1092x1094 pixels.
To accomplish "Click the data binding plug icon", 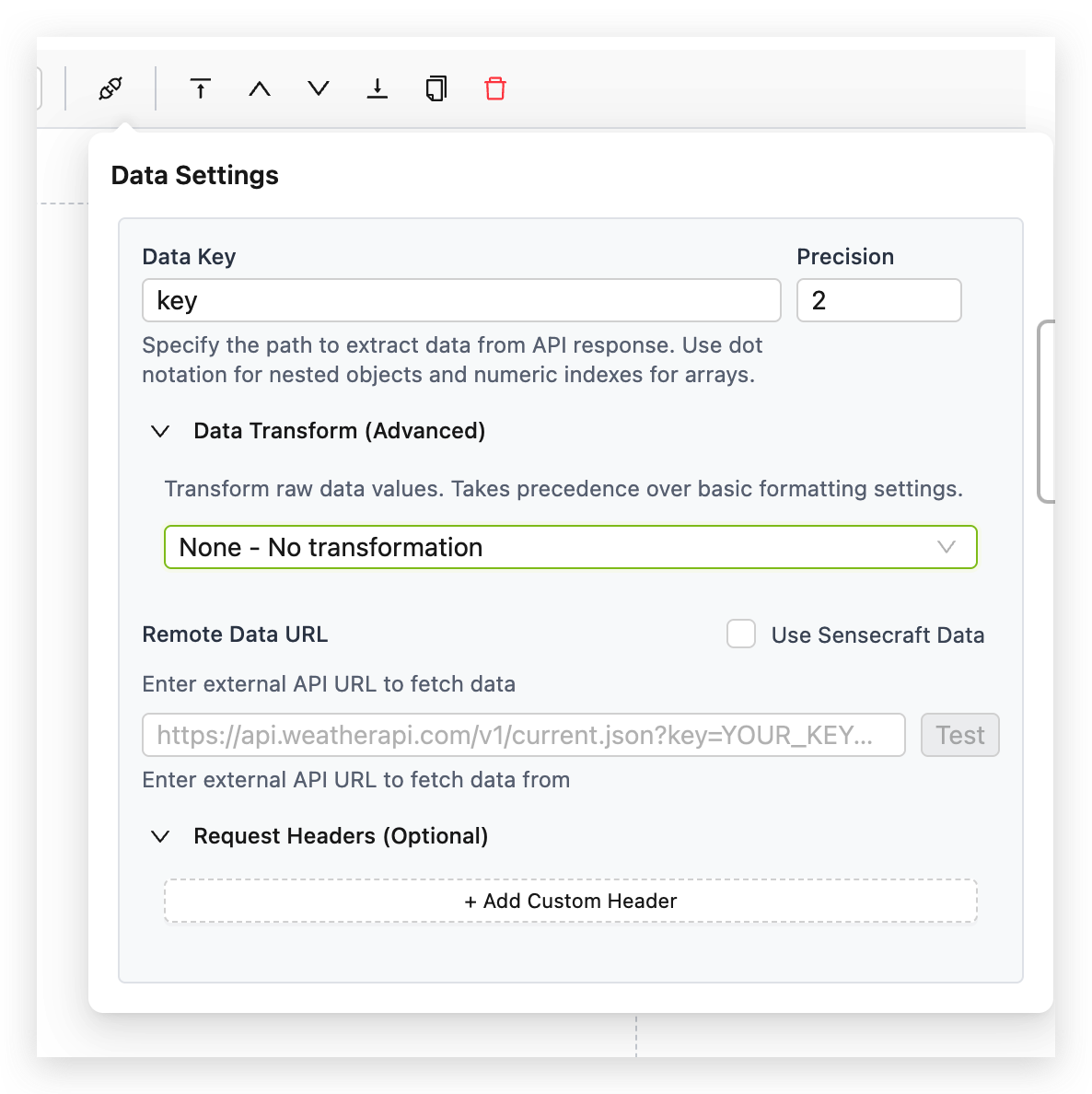I will [x=110, y=88].
